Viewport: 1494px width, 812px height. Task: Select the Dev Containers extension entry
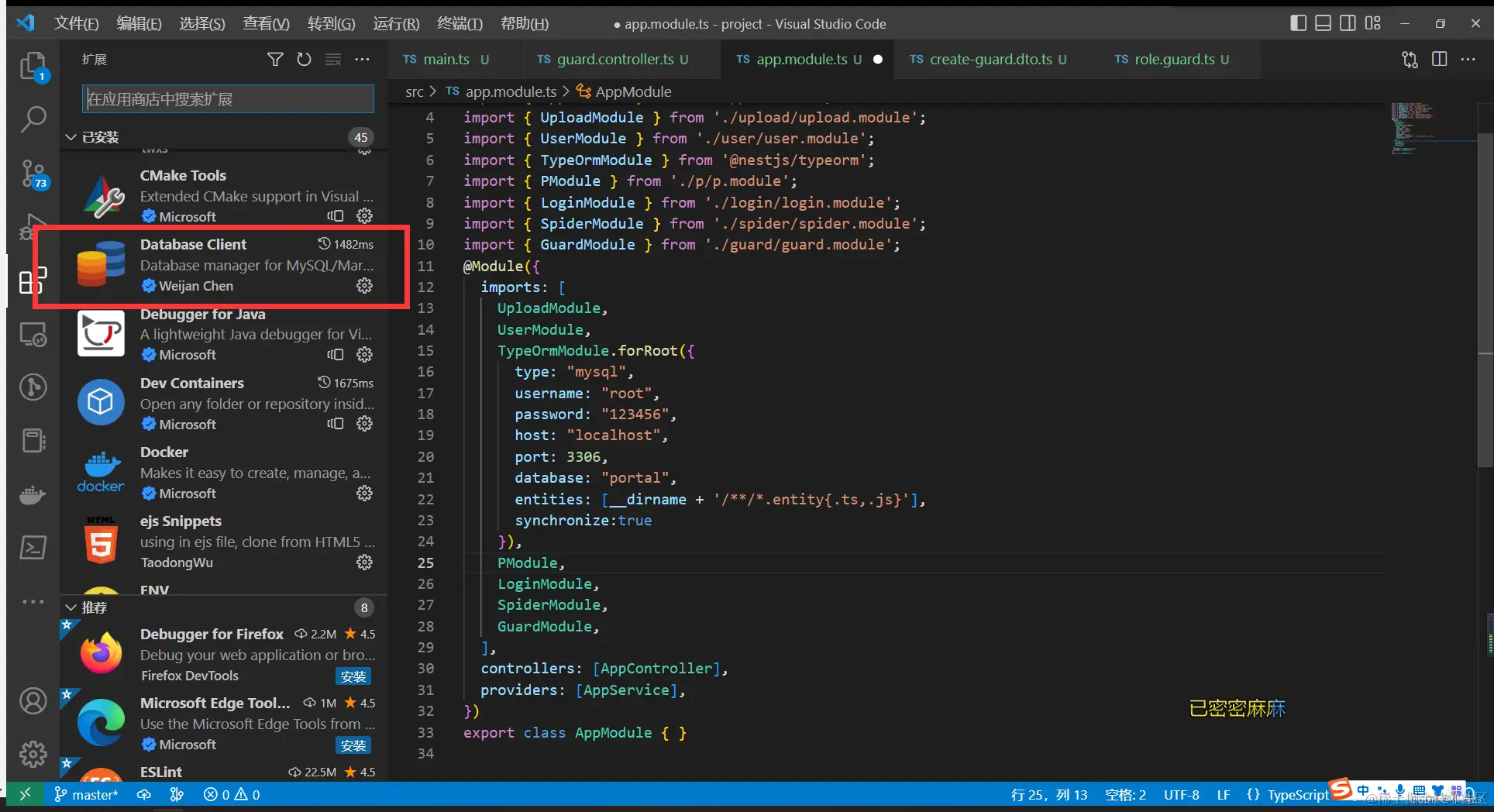pyautogui.click(x=224, y=404)
